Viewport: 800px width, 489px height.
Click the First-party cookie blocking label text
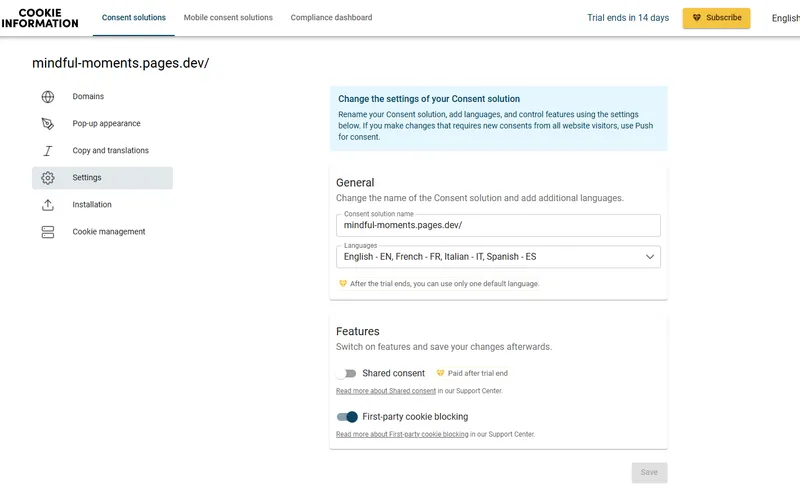coord(415,417)
